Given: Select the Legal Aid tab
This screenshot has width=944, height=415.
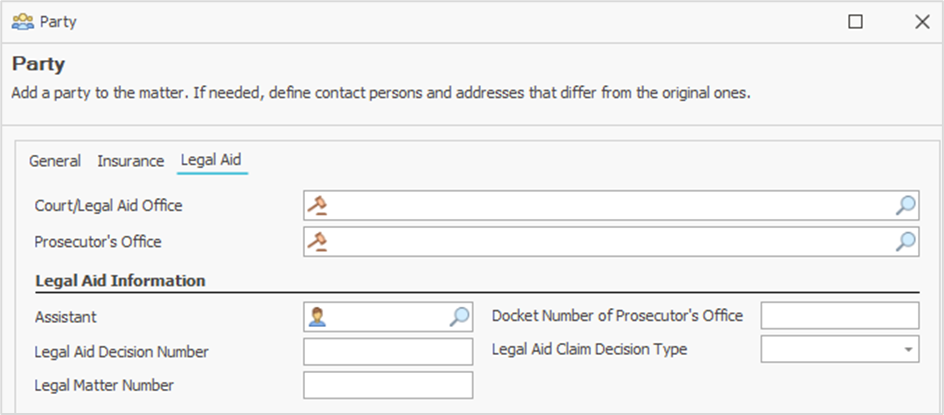Looking at the screenshot, I should pos(211,160).
